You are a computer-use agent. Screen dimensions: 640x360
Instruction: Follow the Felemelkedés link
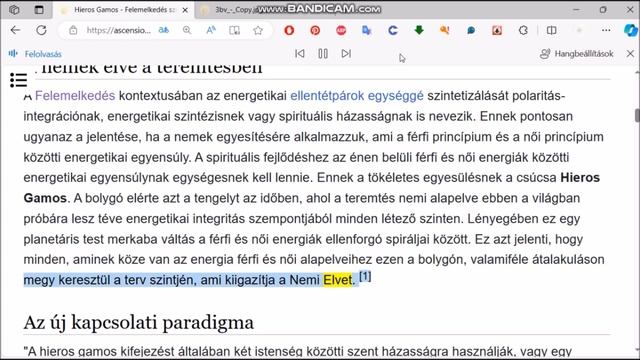tap(75, 96)
